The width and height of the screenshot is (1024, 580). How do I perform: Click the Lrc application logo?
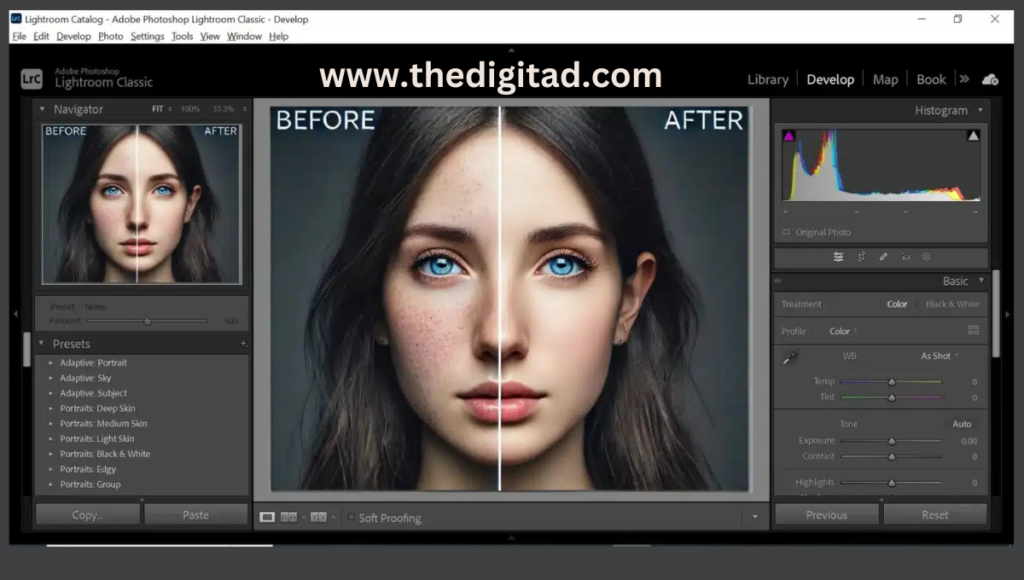pos(31,79)
